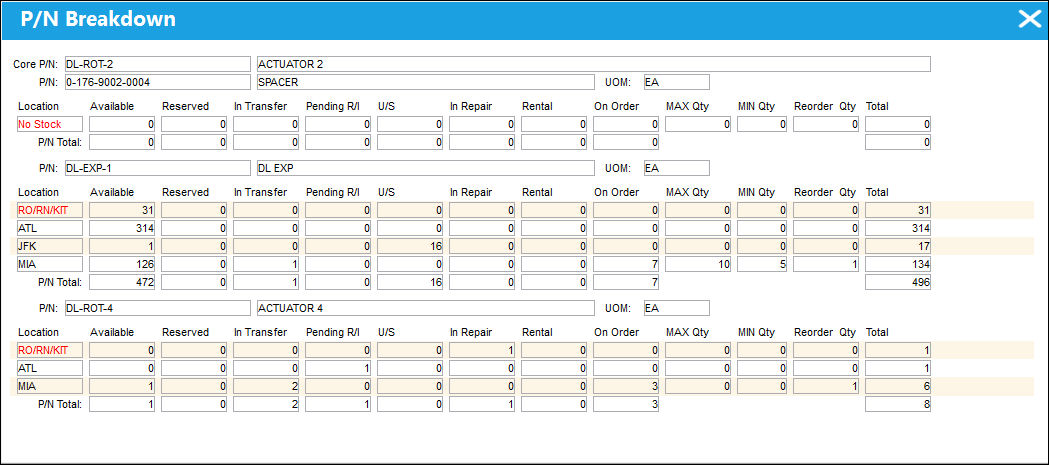
Task: Click RO/RN/KIT Available value 31
Action: [x=122, y=210]
